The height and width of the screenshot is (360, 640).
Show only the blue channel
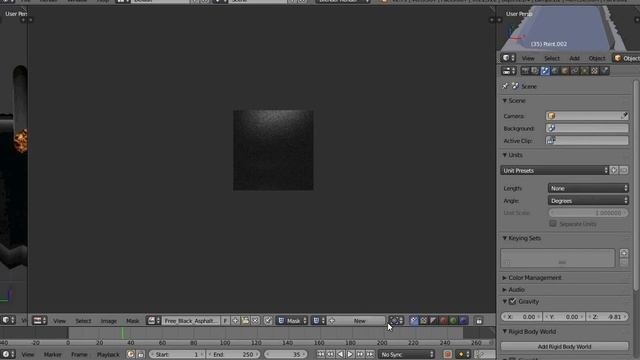(x=463, y=321)
